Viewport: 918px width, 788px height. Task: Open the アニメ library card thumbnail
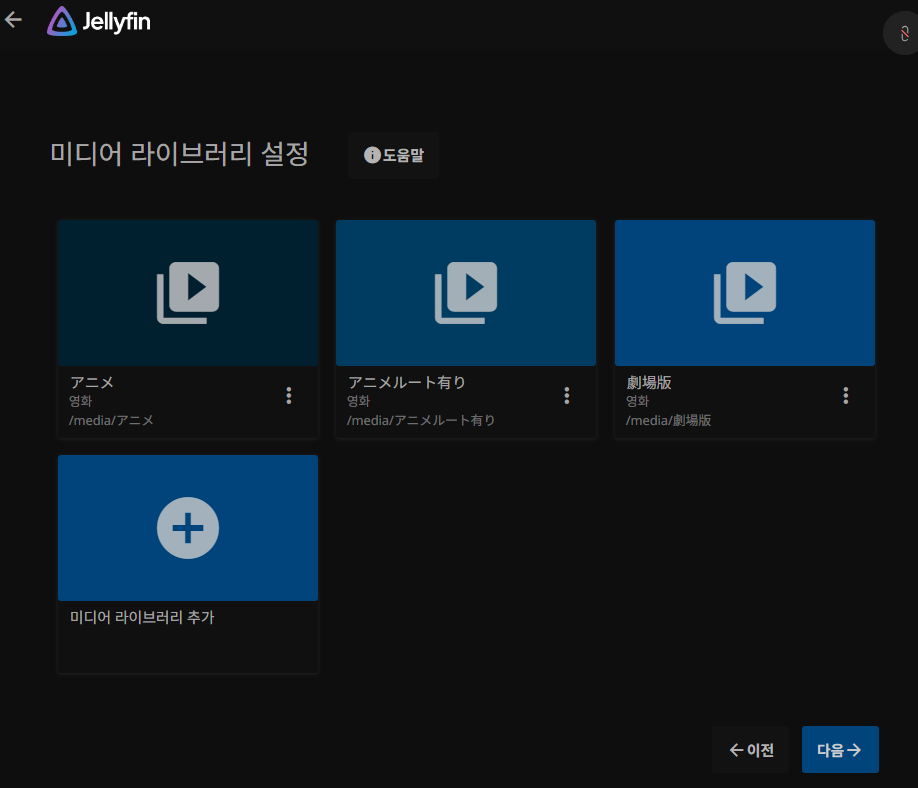click(188, 293)
